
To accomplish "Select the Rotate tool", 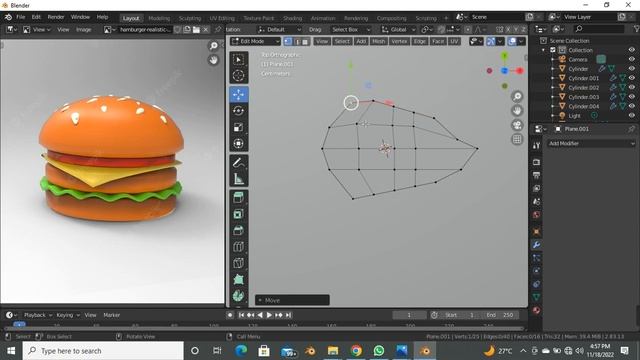I will [239, 111].
